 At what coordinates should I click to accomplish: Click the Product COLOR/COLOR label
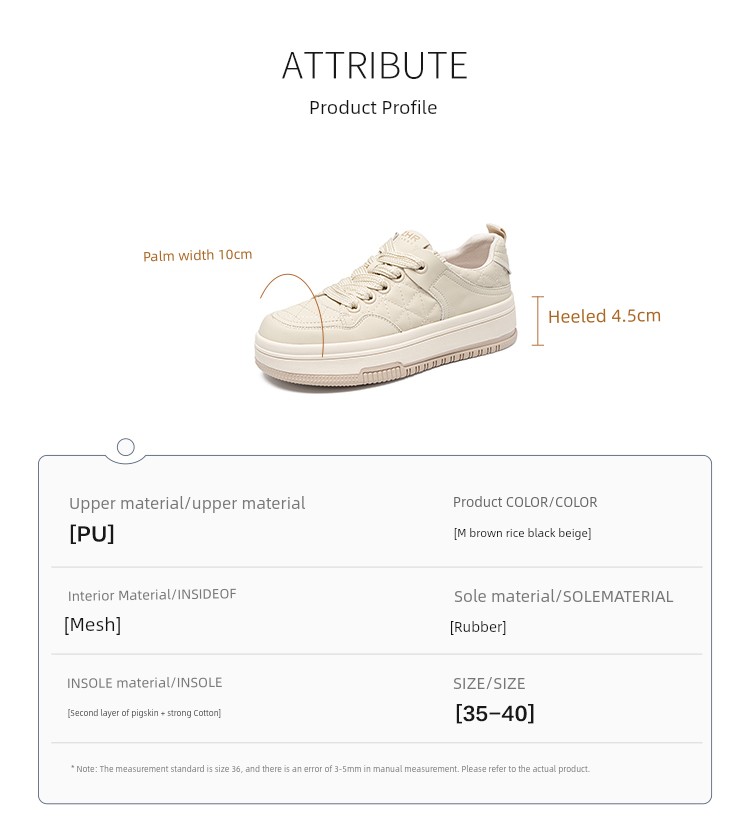pyautogui.click(x=525, y=502)
